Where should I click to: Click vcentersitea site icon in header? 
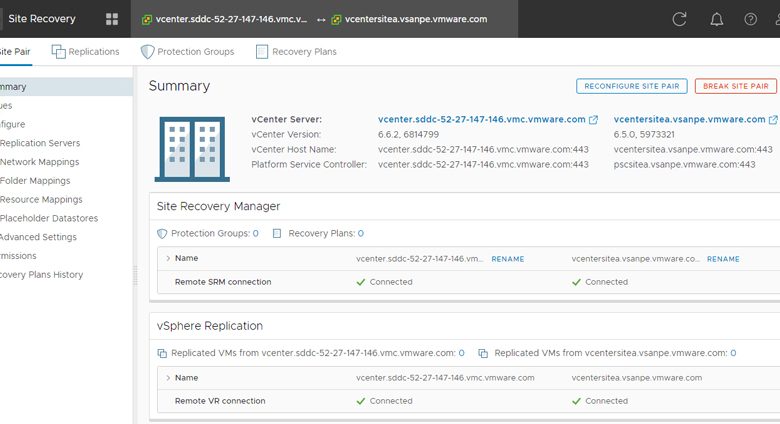(336, 19)
